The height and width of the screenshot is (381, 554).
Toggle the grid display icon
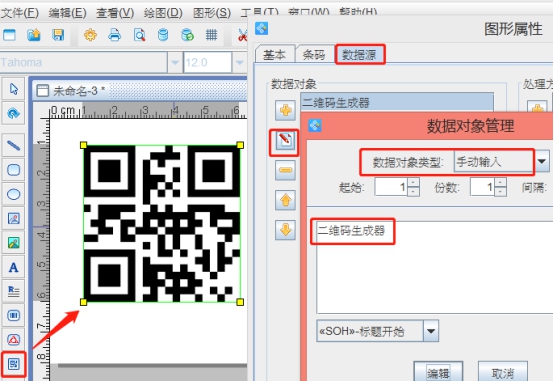pos(211,35)
